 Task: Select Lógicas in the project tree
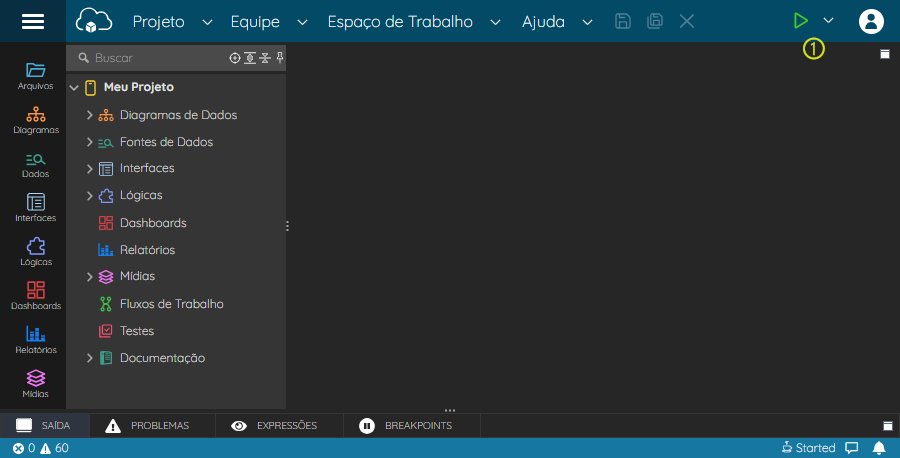pyautogui.click(x=141, y=195)
